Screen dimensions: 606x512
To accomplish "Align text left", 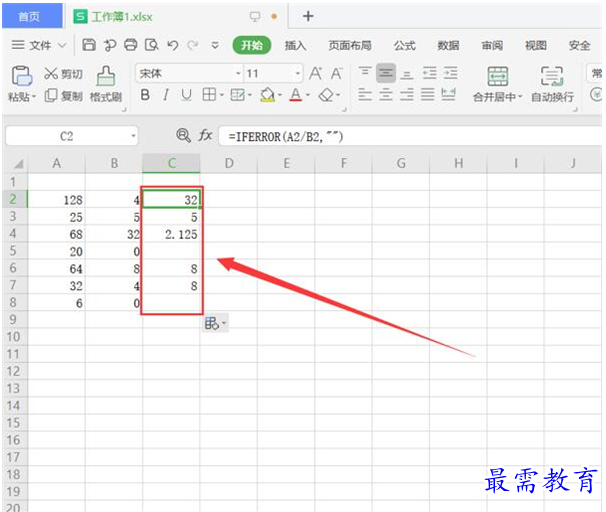I will click(x=365, y=94).
